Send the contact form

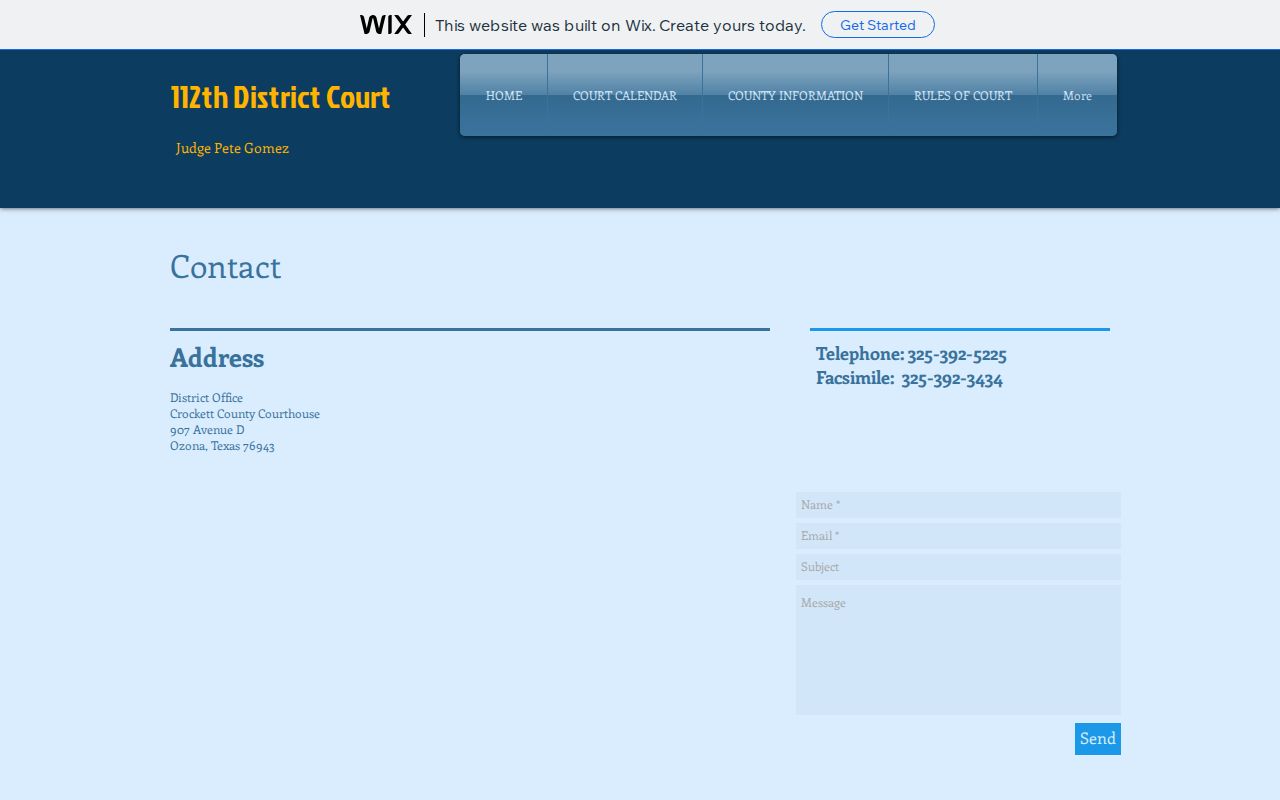(x=1098, y=739)
